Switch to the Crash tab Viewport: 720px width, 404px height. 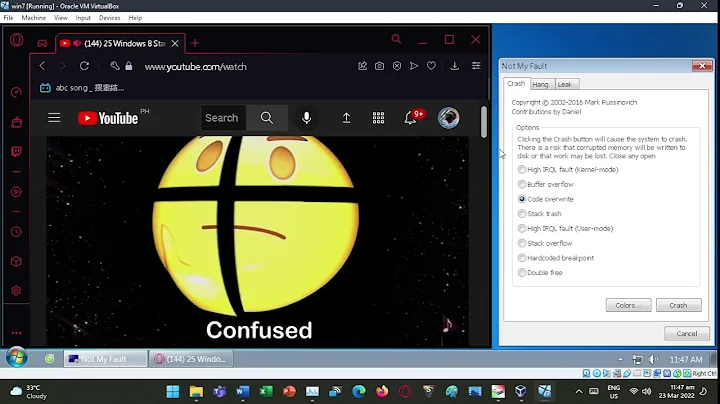pyautogui.click(x=516, y=84)
